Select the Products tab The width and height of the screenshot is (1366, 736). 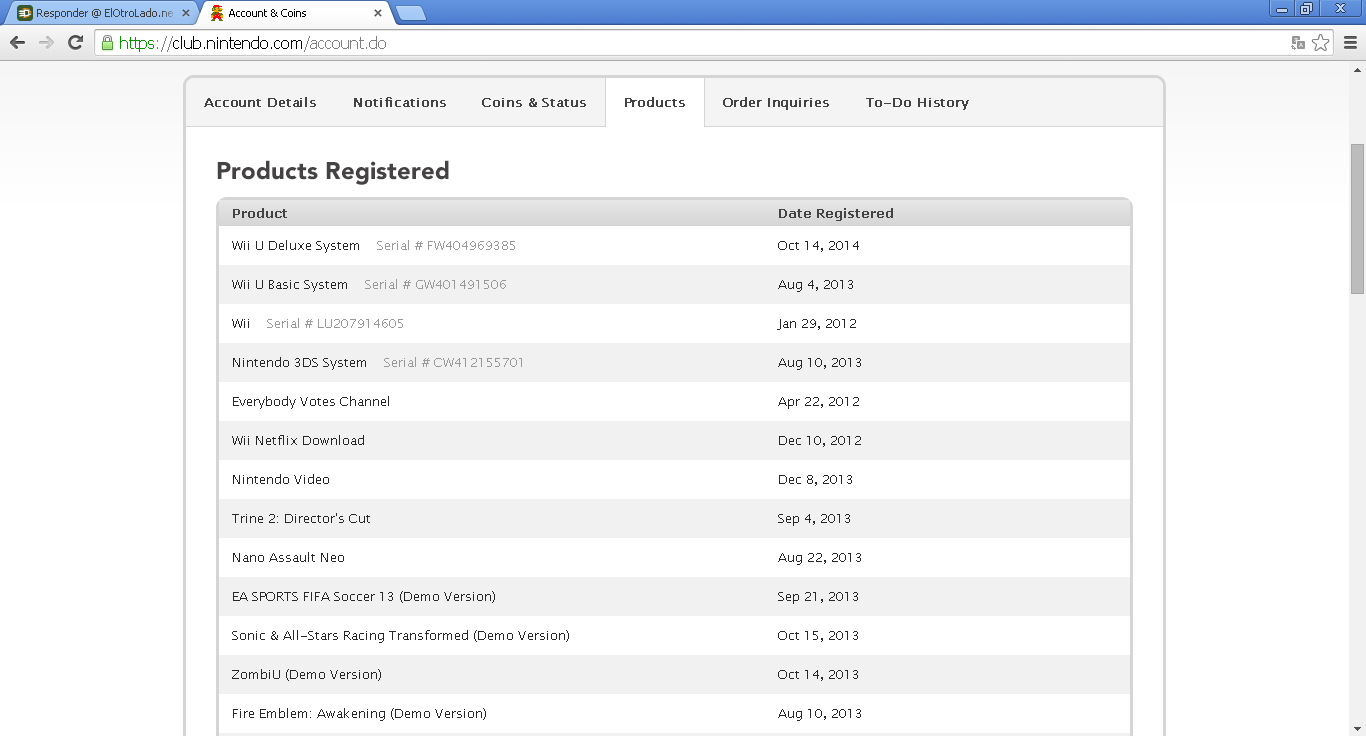pos(655,102)
